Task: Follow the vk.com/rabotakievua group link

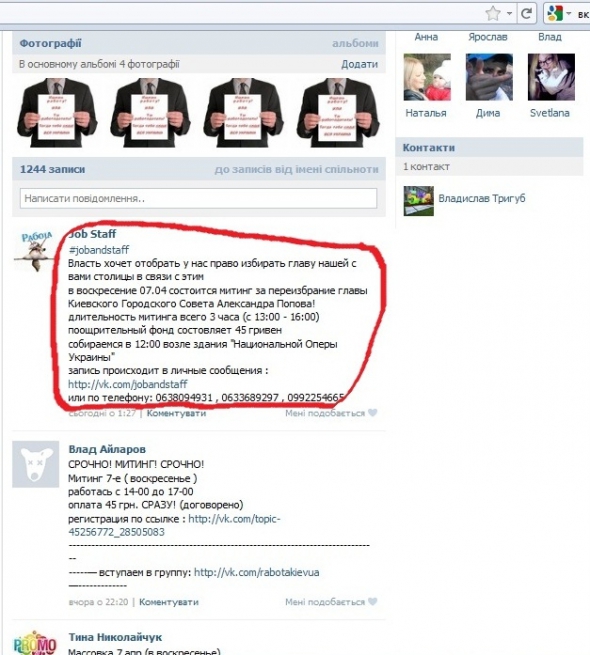Action: 257,572
